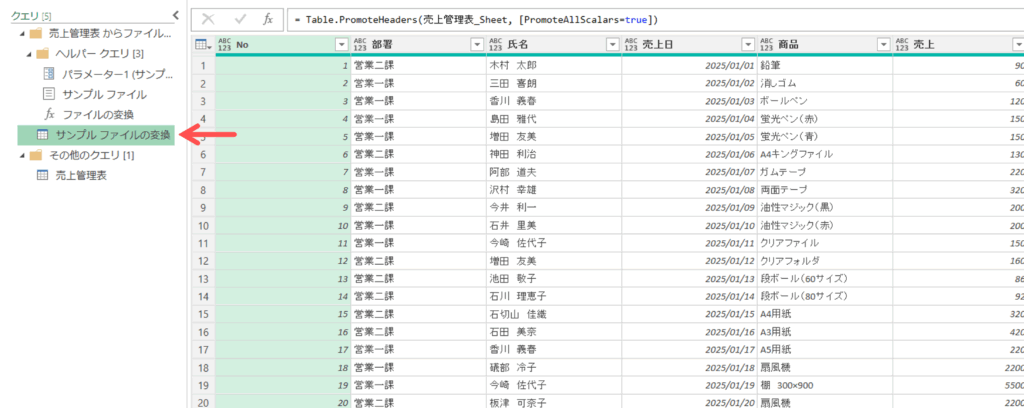
Task: Select the サンプル ファイル query
Action: [104, 94]
